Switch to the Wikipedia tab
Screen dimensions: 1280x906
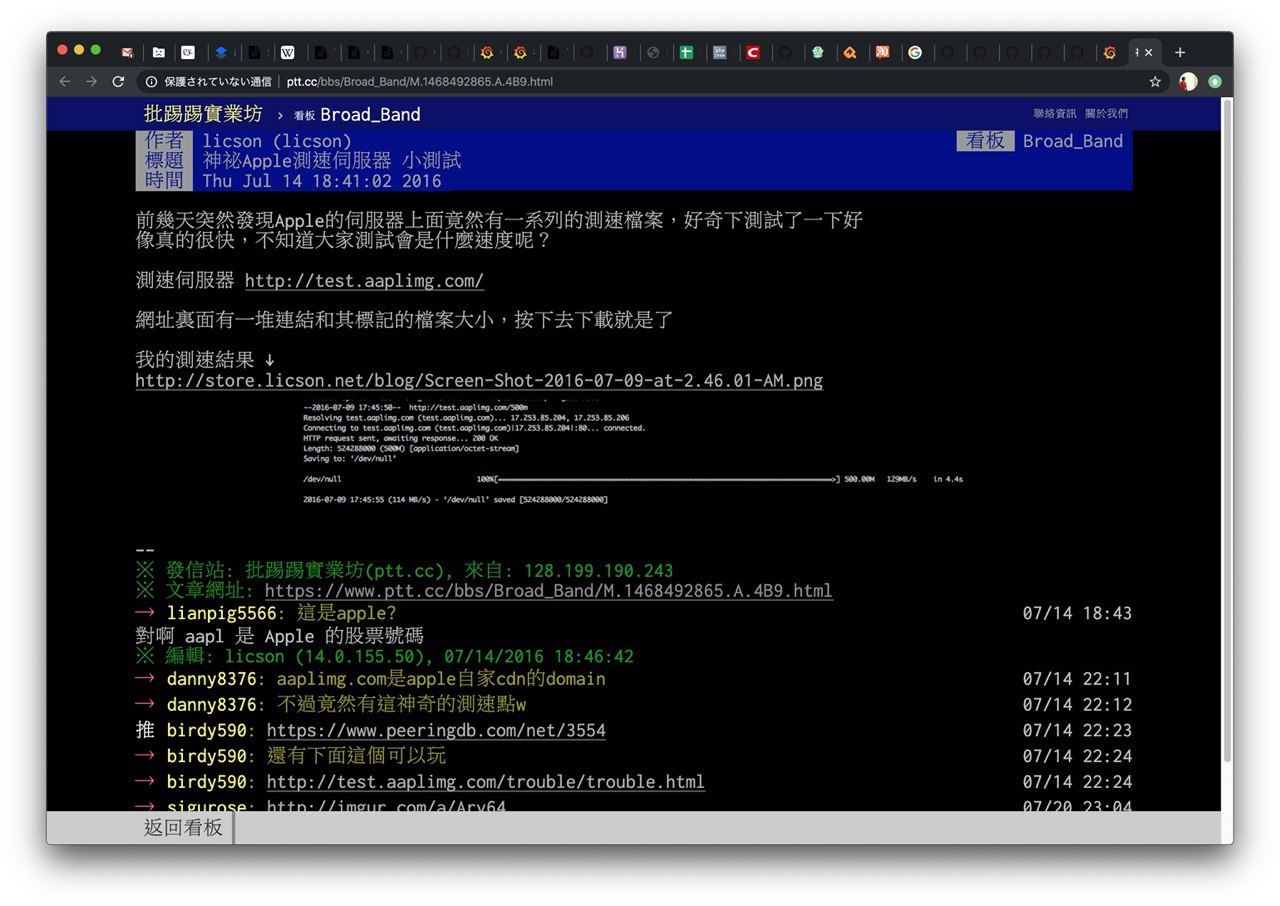(288, 52)
